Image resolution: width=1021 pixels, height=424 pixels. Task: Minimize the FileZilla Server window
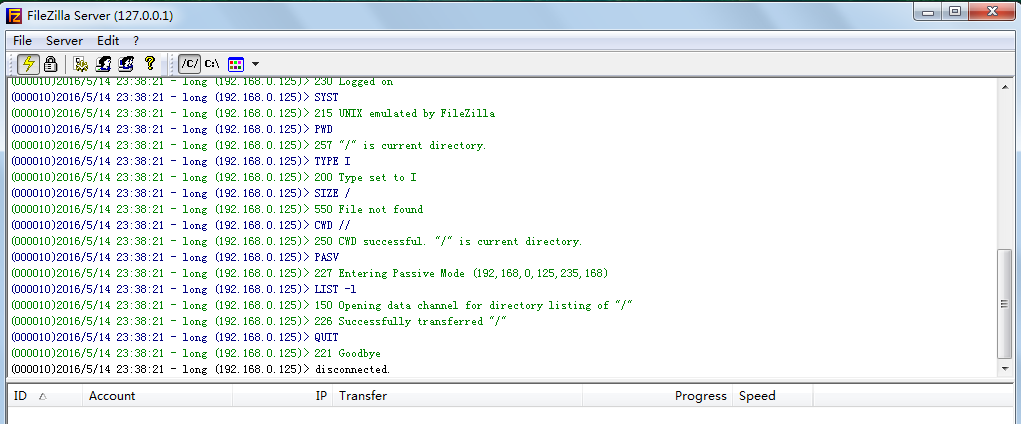pyautogui.click(x=929, y=12)
